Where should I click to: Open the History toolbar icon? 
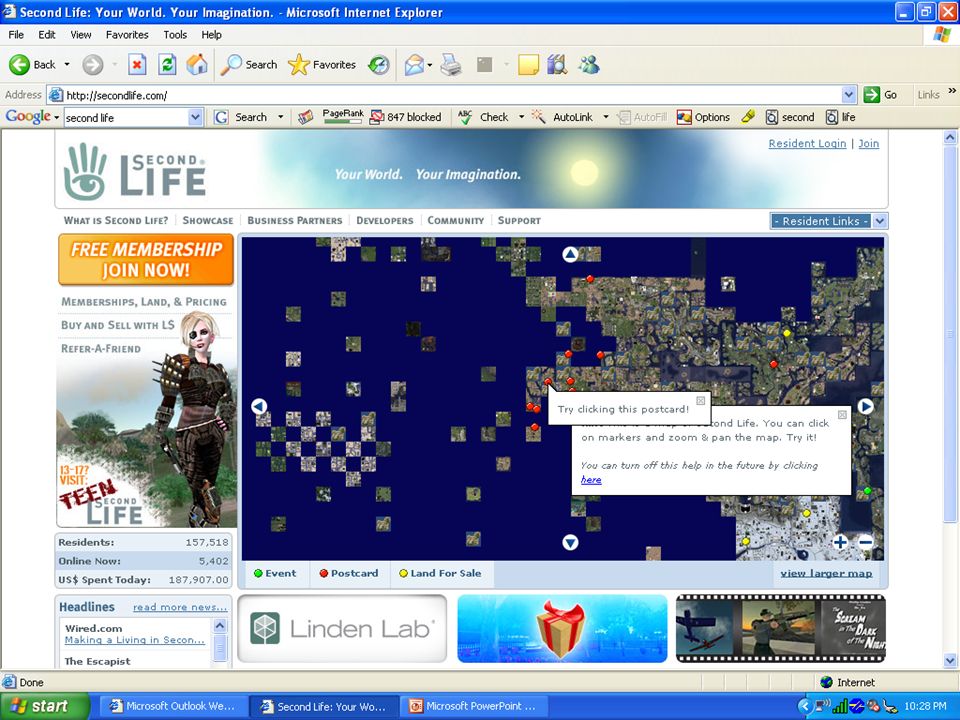click(379, 64)
